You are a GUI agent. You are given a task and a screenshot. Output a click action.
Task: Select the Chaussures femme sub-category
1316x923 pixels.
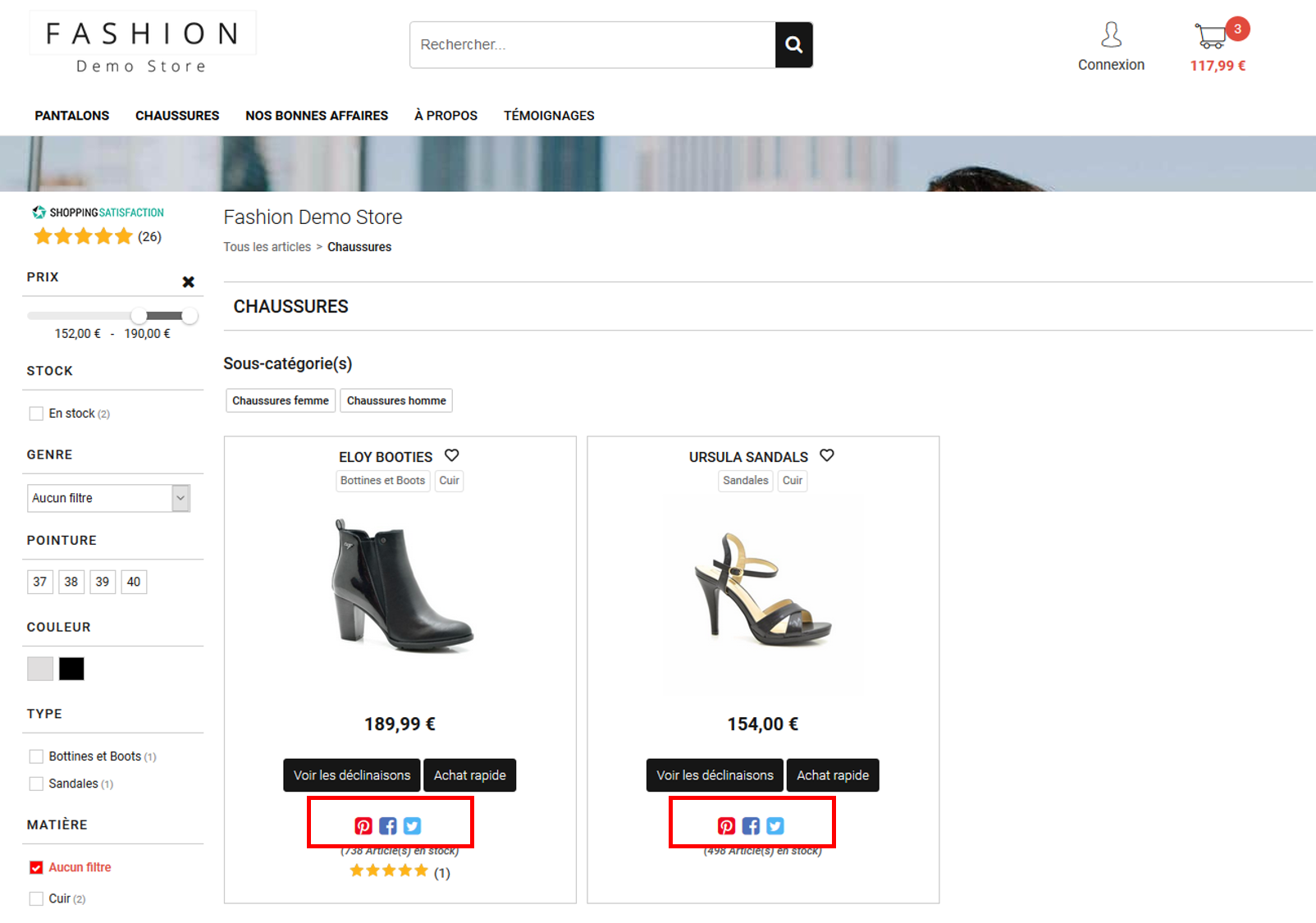pyautogui.click(x=281, y=400)
